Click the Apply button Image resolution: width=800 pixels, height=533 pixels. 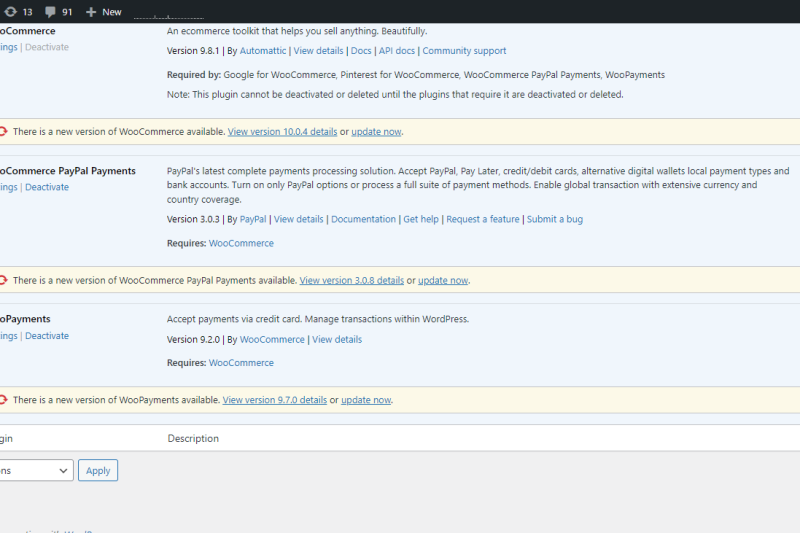coord(98,470)
